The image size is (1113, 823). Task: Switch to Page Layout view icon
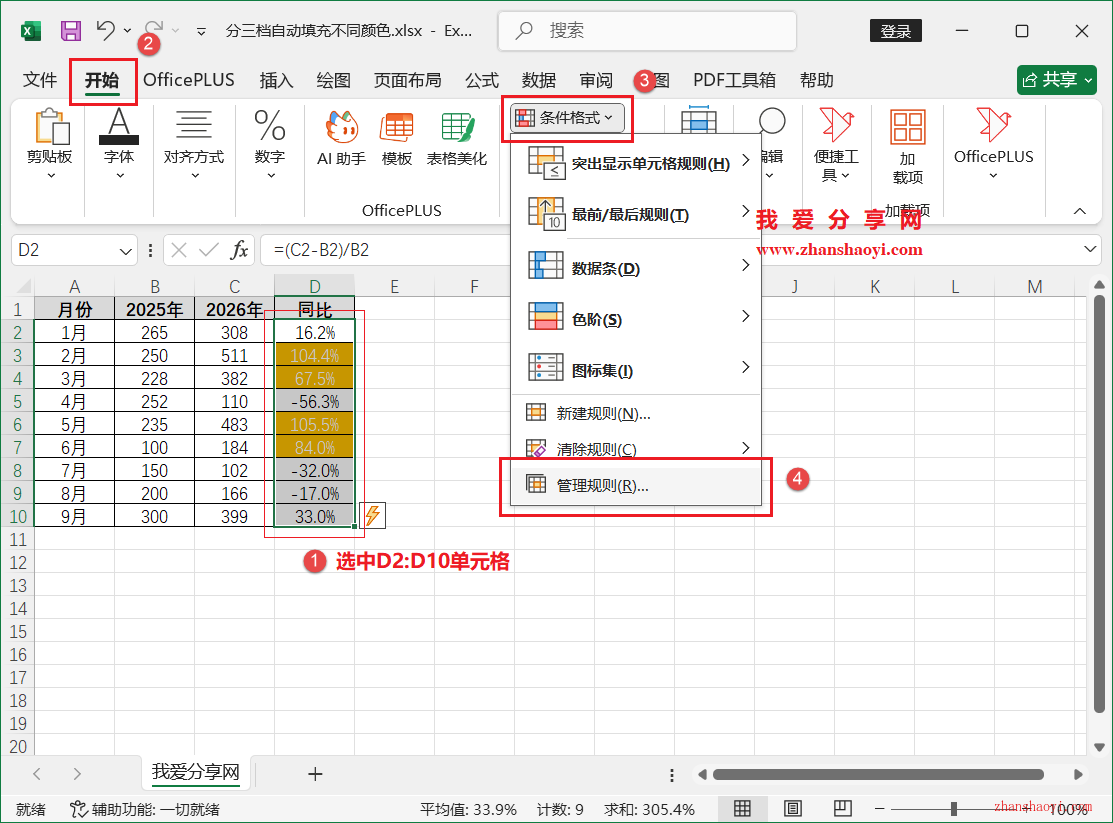tap(793, 808)
